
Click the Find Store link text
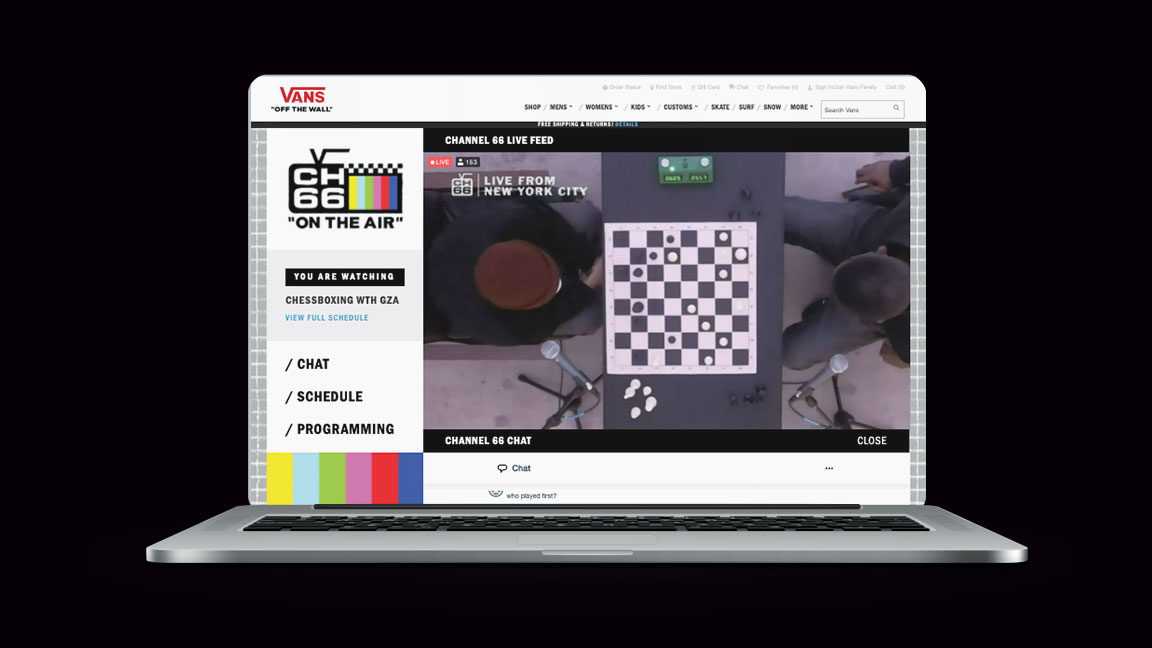pos(669,87)
